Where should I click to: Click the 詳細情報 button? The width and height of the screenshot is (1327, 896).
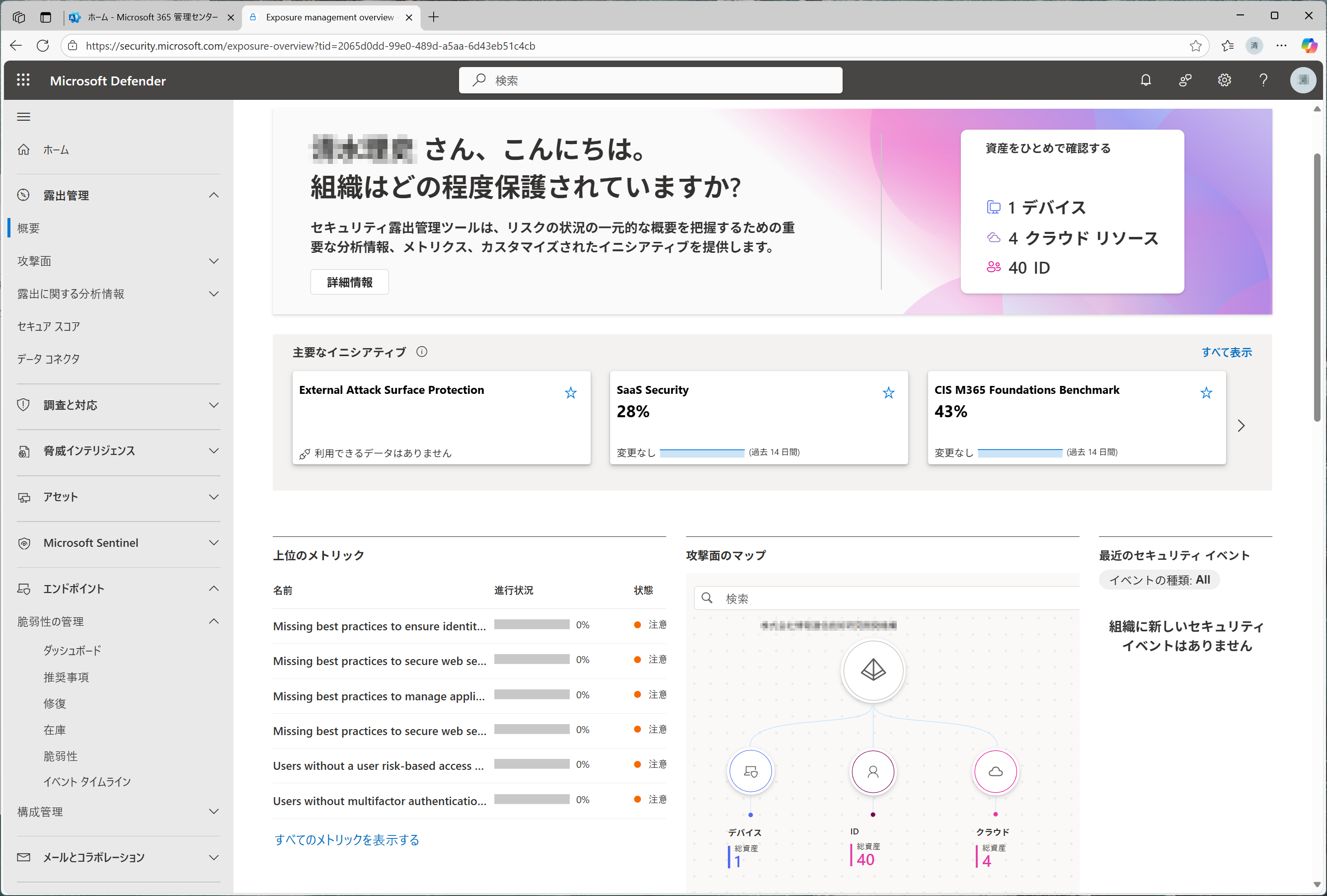(349, 281)
